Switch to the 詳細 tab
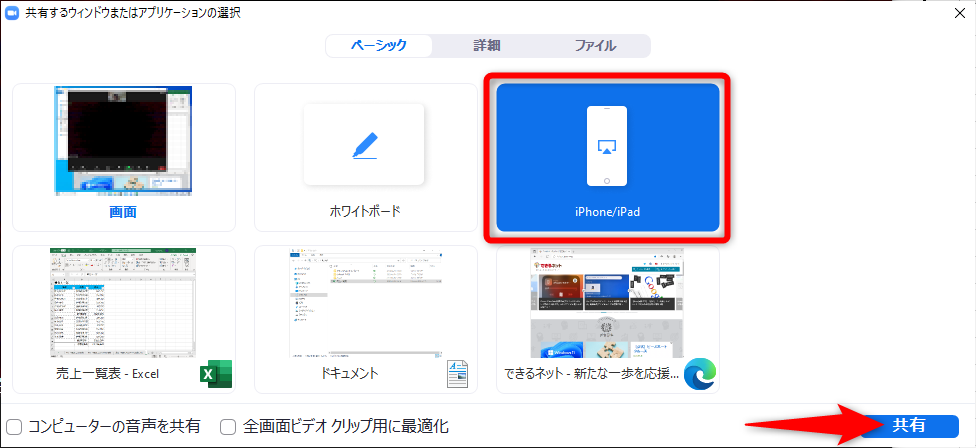The image size is (976, 448). (x=487, y=45)
